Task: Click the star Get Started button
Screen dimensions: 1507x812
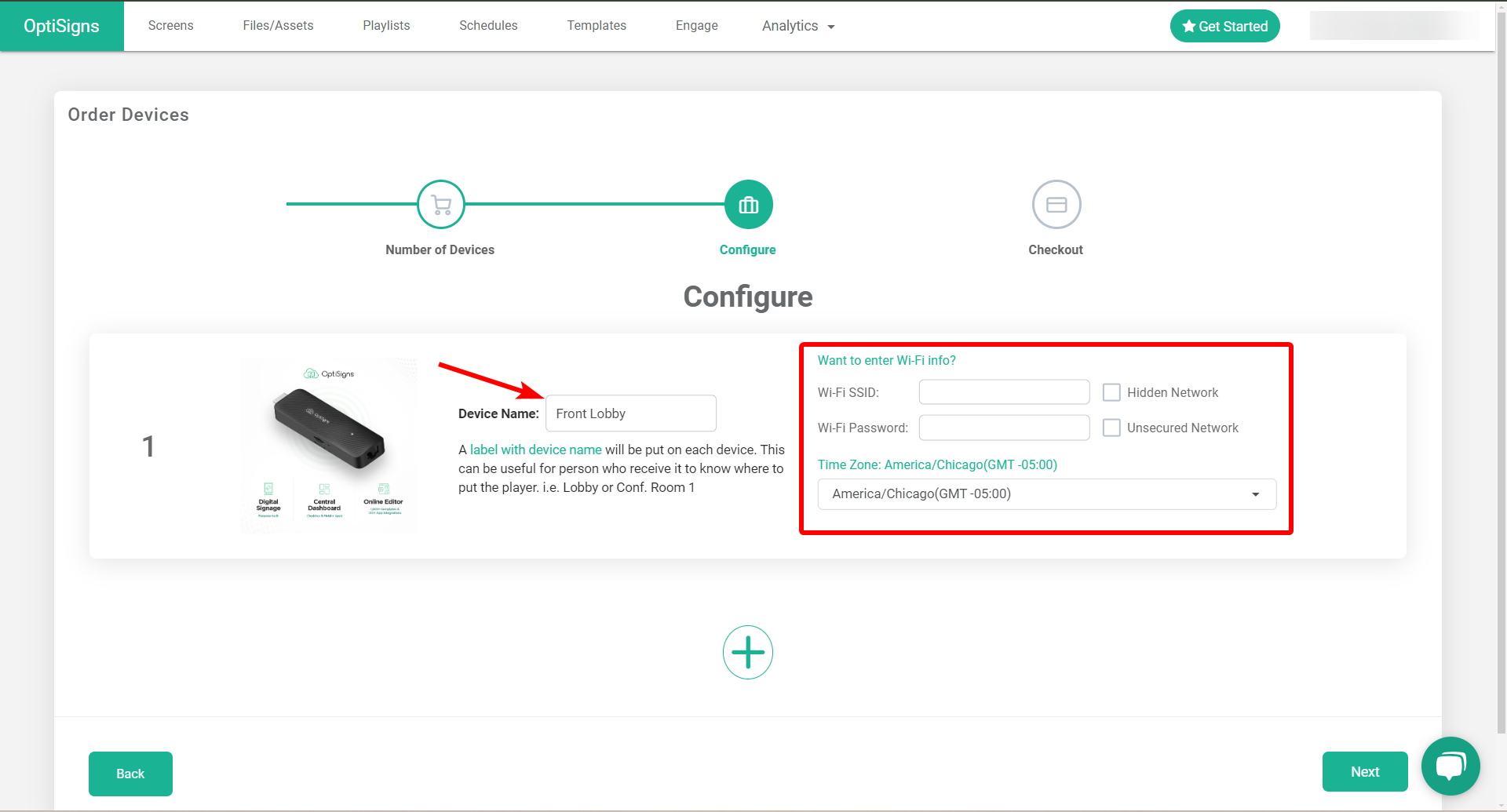Action: [x=1225, y=26]
